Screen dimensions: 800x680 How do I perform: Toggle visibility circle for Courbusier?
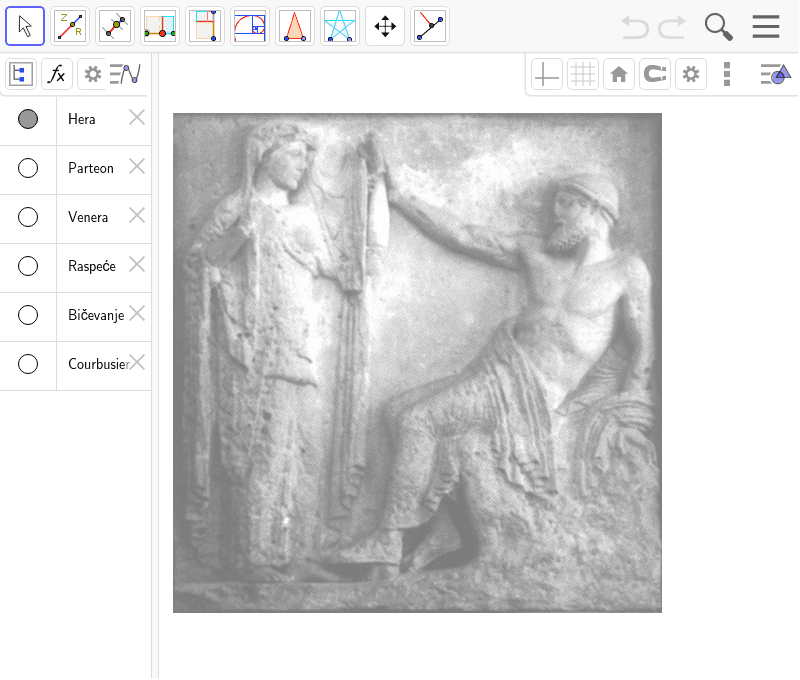(28, 364)
